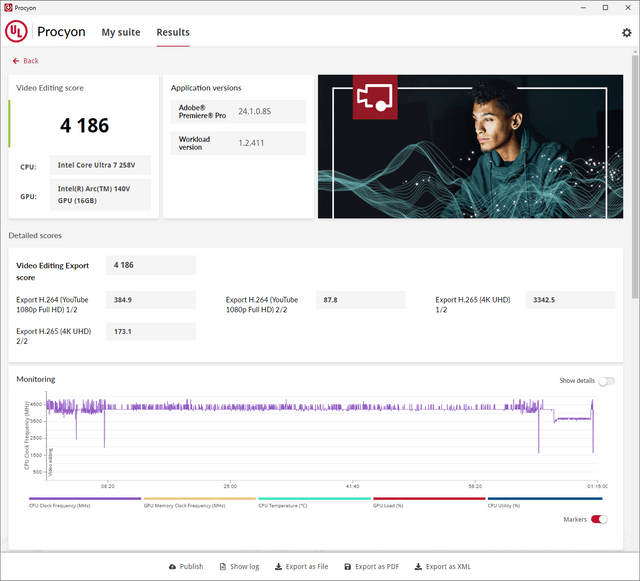Click the Workload version 1.2.411

pyautogui.click(x=251, y=143)
